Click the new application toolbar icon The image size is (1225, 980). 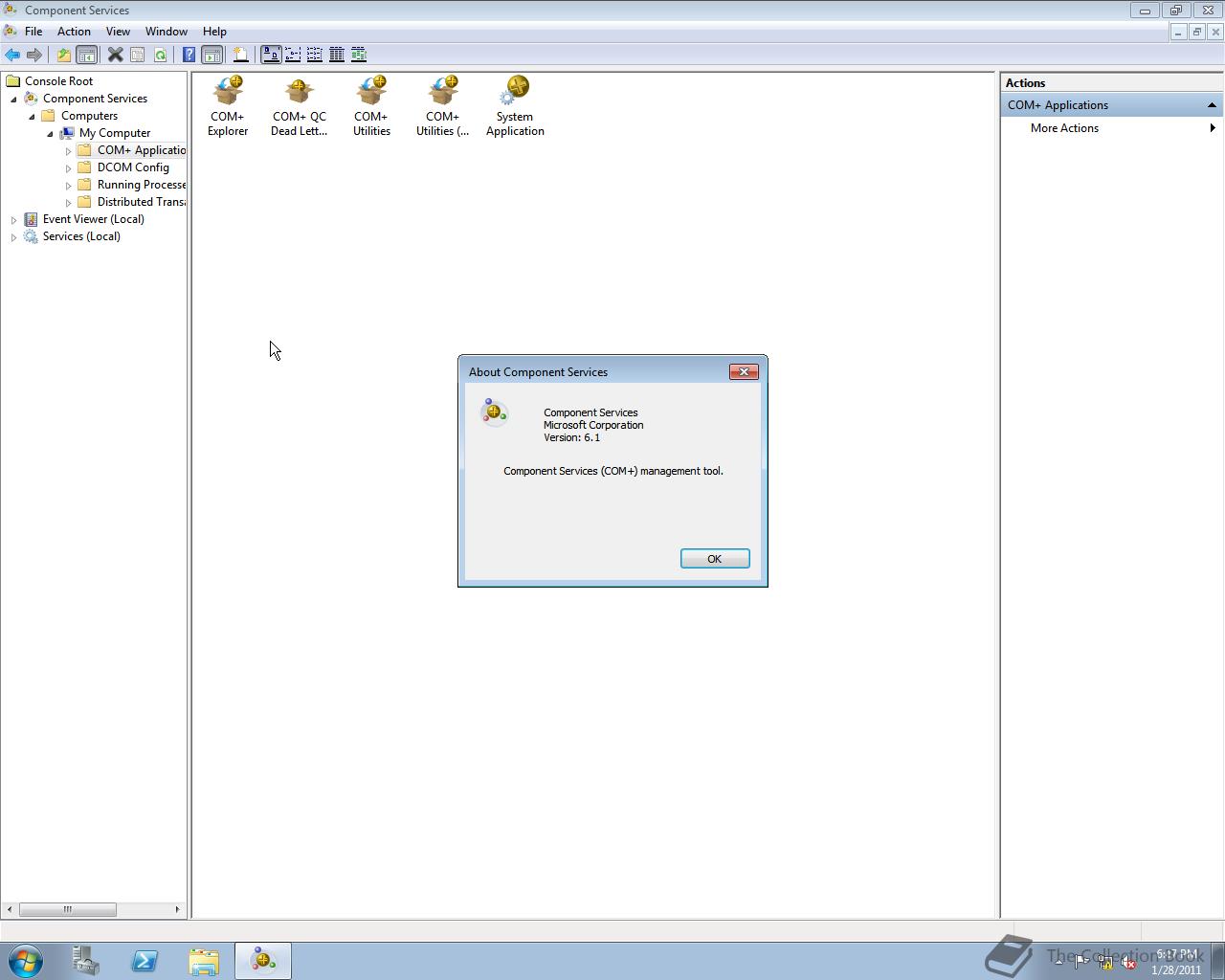tap(241, 55)
